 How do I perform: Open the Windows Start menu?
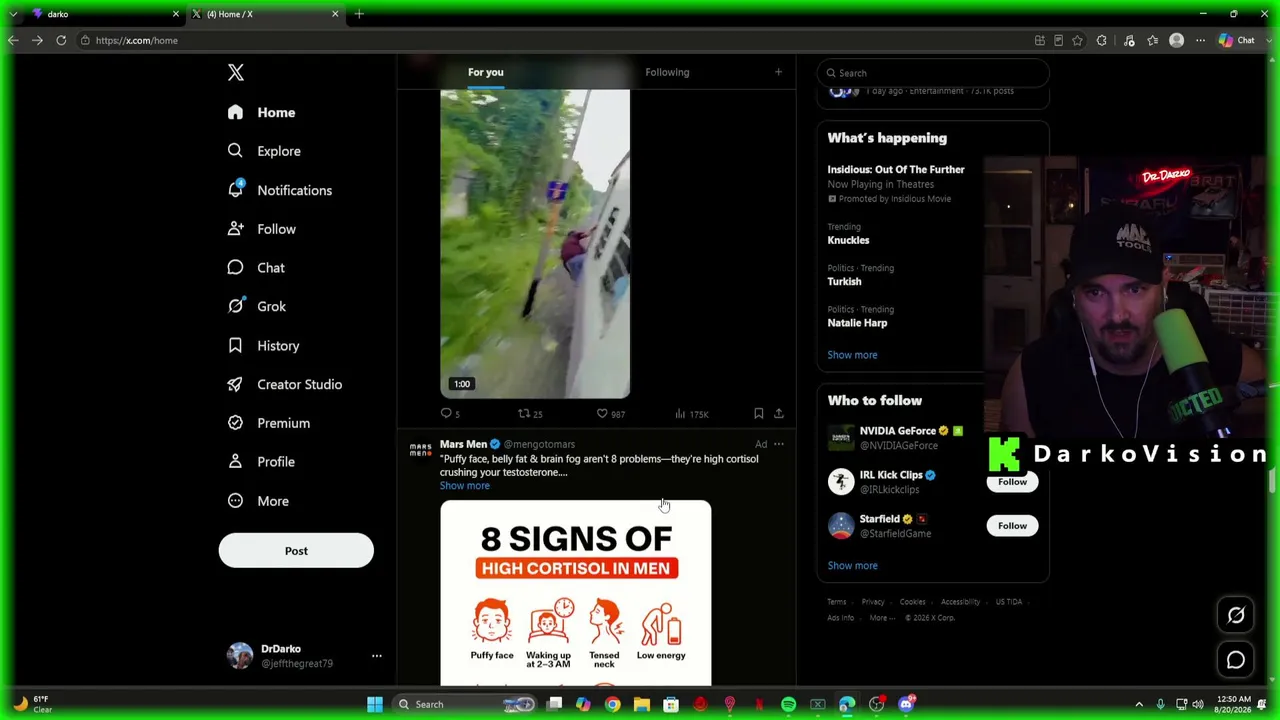(x=374, y=705)
